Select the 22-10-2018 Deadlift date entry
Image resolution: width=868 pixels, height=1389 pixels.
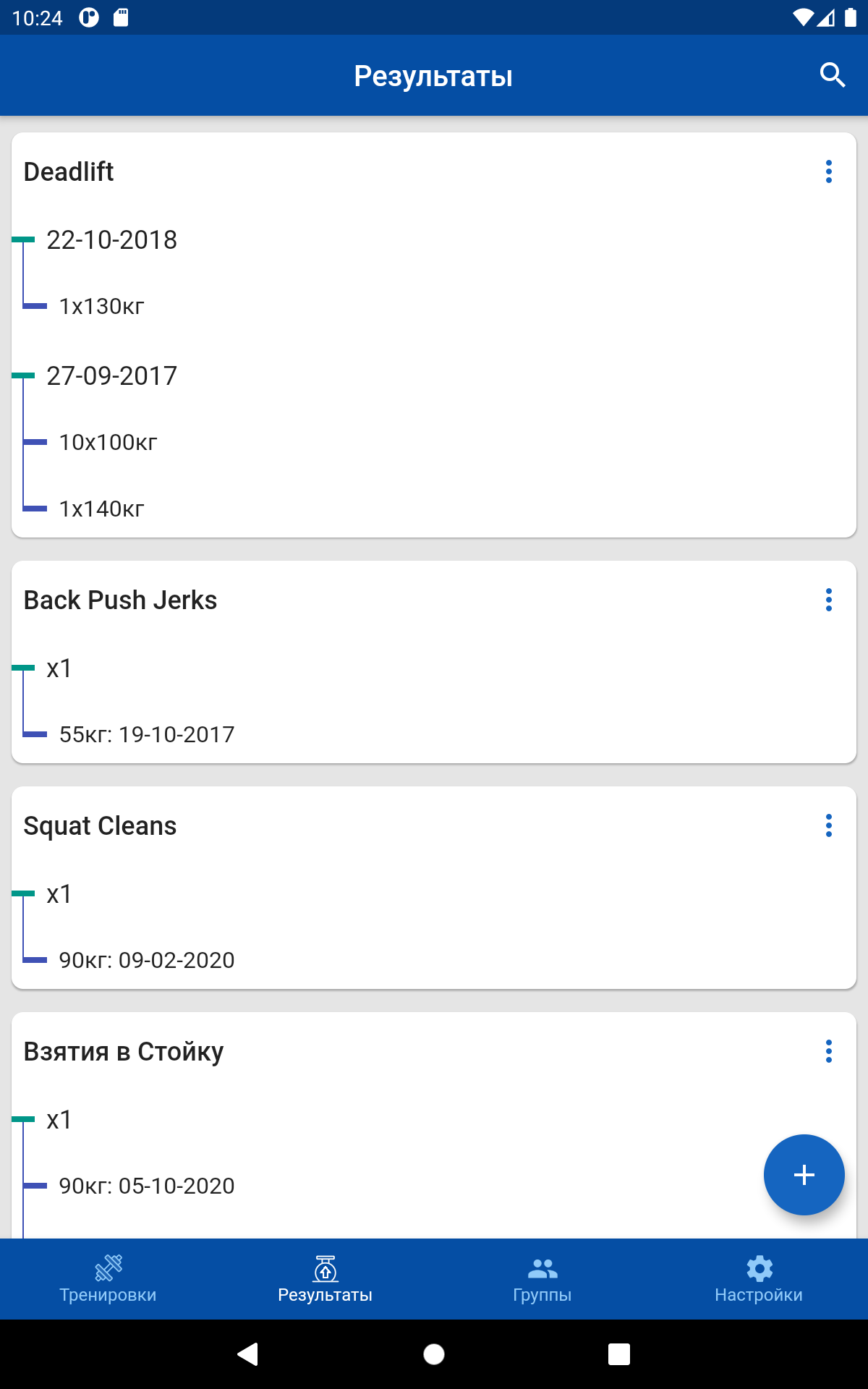pos(111,240)
